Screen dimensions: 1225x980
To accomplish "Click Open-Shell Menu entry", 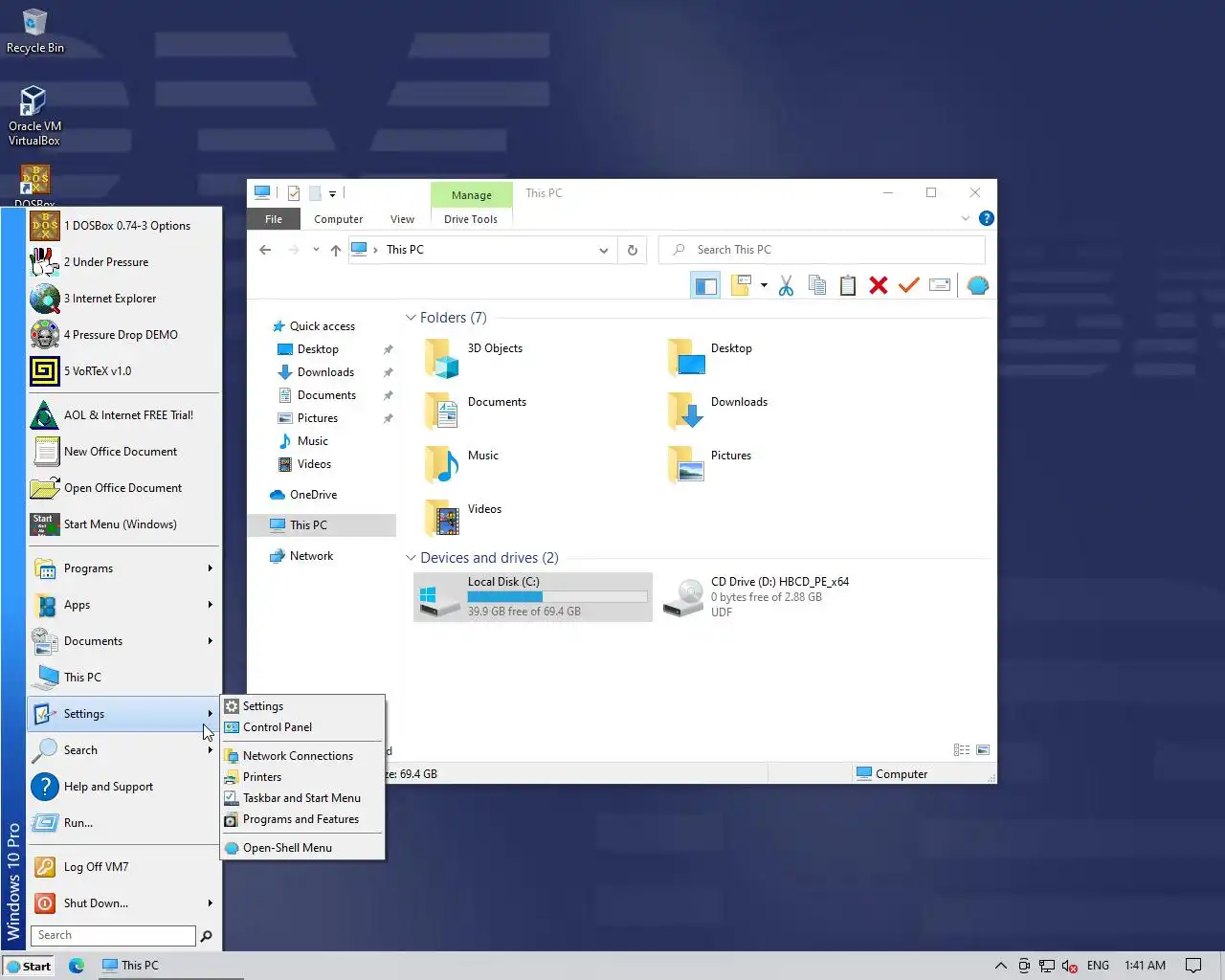I will [x=302, y=848].
